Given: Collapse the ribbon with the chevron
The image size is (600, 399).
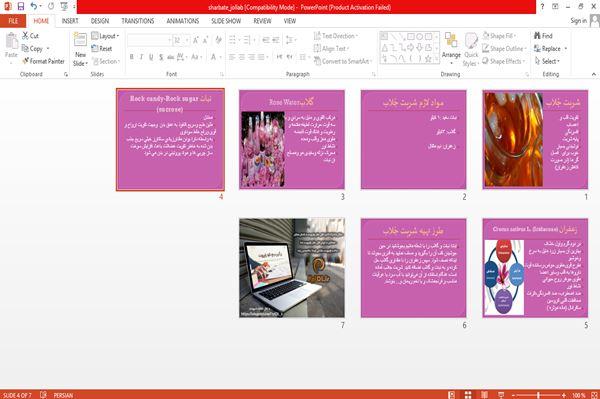Looking at the screenshot, I should click(593, 74).
